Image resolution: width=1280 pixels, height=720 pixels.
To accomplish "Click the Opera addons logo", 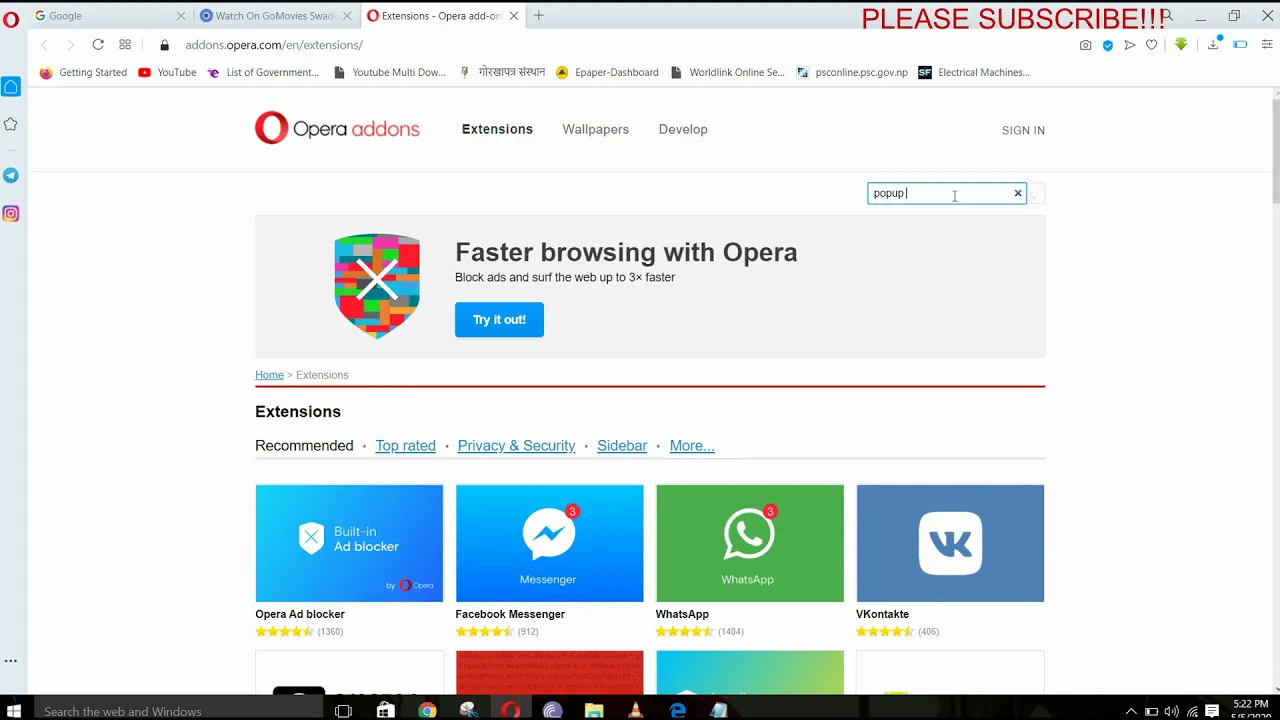I will tap(337, 128).
